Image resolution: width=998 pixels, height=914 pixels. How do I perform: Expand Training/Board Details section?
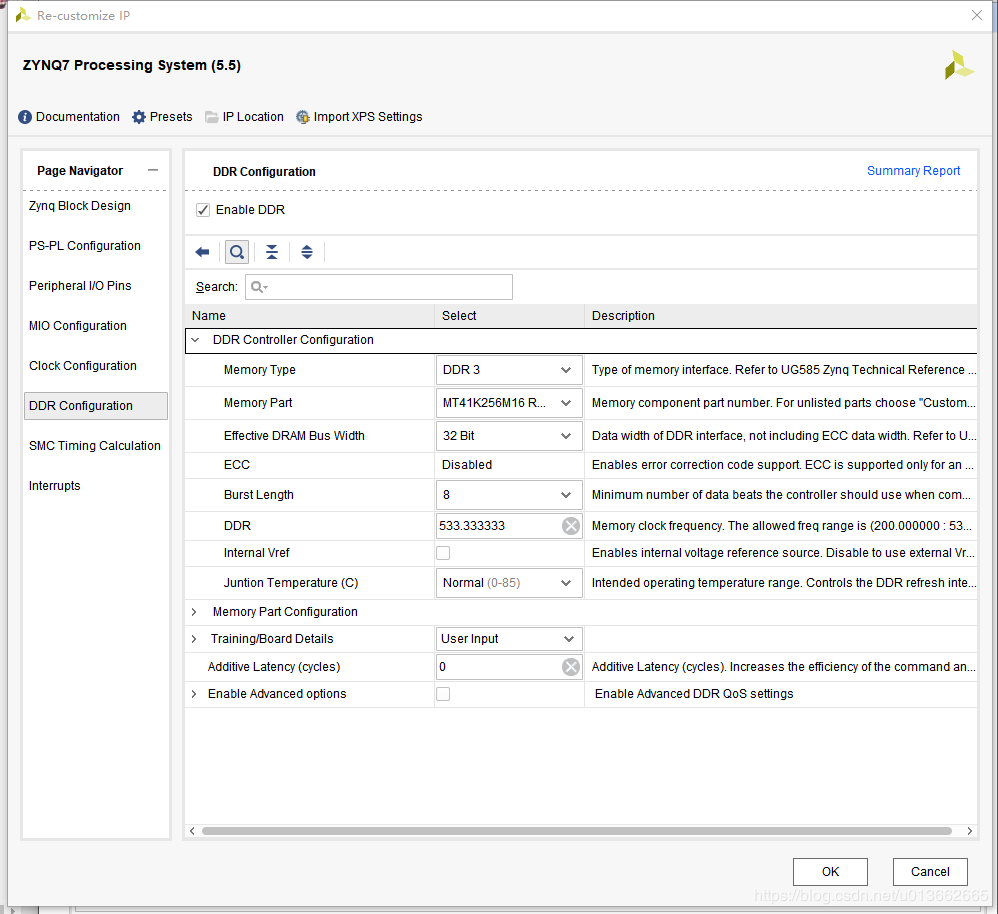tap(194, 638)
